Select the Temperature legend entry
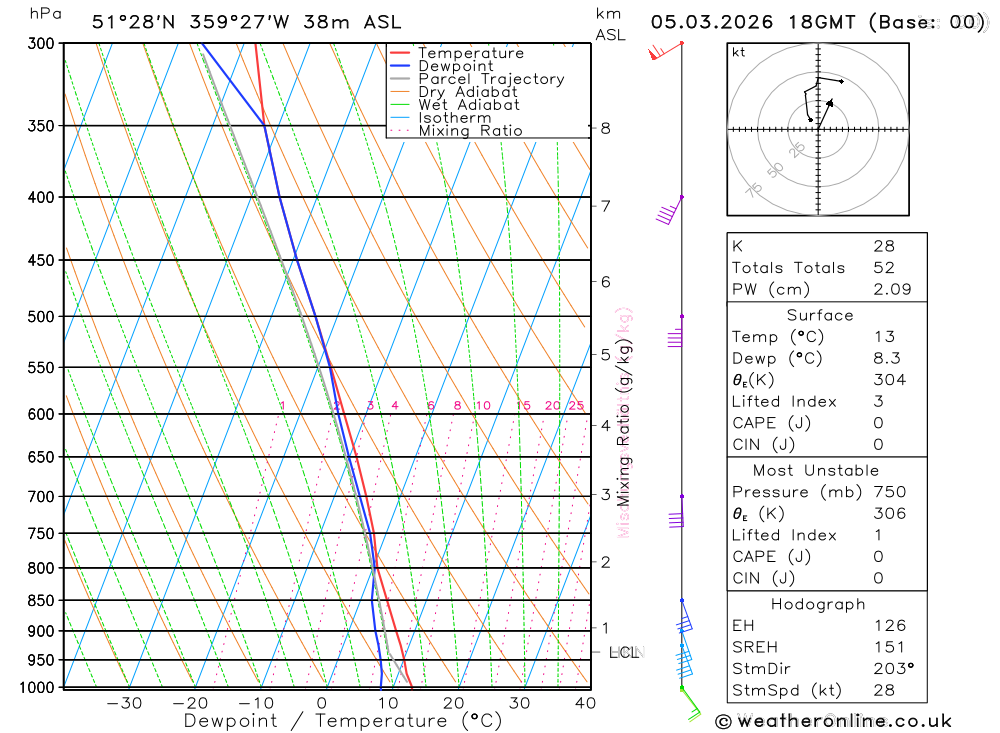1000x733 pixels. click(471, 53)
